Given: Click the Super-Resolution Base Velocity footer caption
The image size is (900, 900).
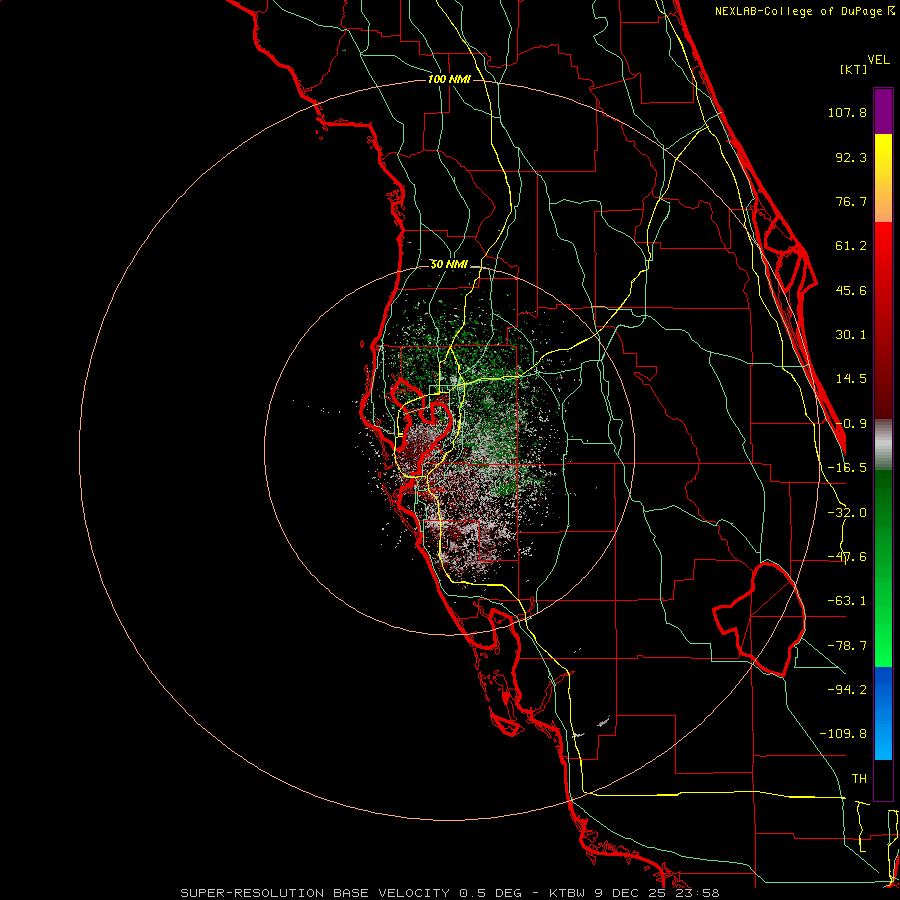Looking at the screenshot, I should (x=449, y=893).
